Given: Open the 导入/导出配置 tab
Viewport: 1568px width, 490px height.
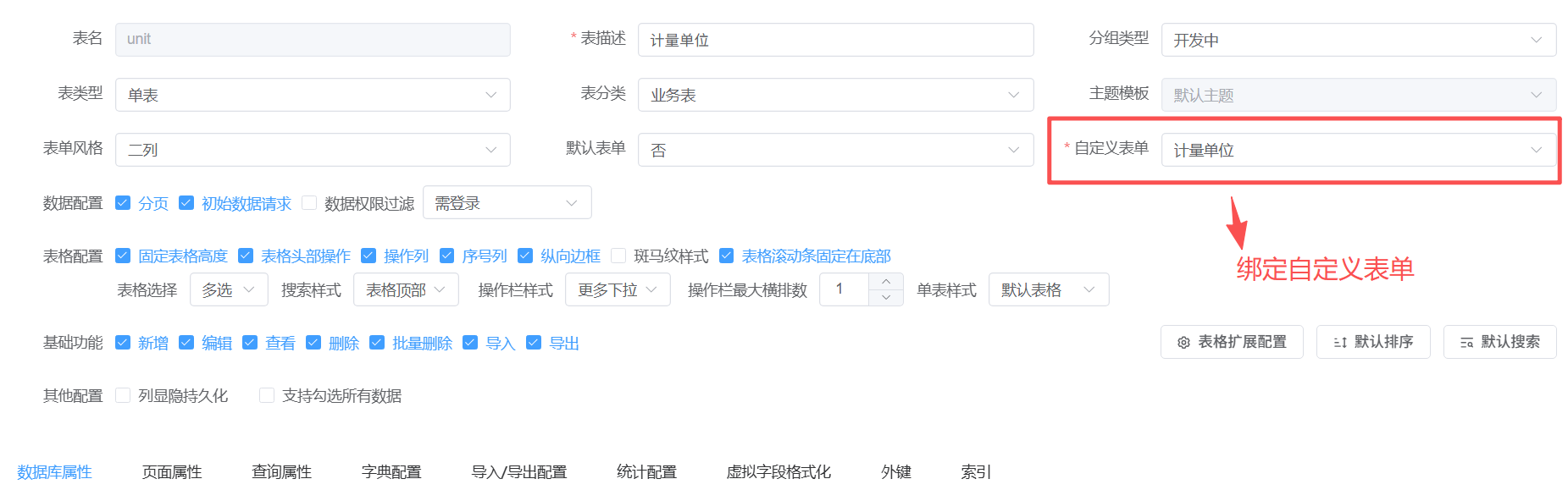Looking at the screenshot, I should pyautogui.click(x=518, y=471).
